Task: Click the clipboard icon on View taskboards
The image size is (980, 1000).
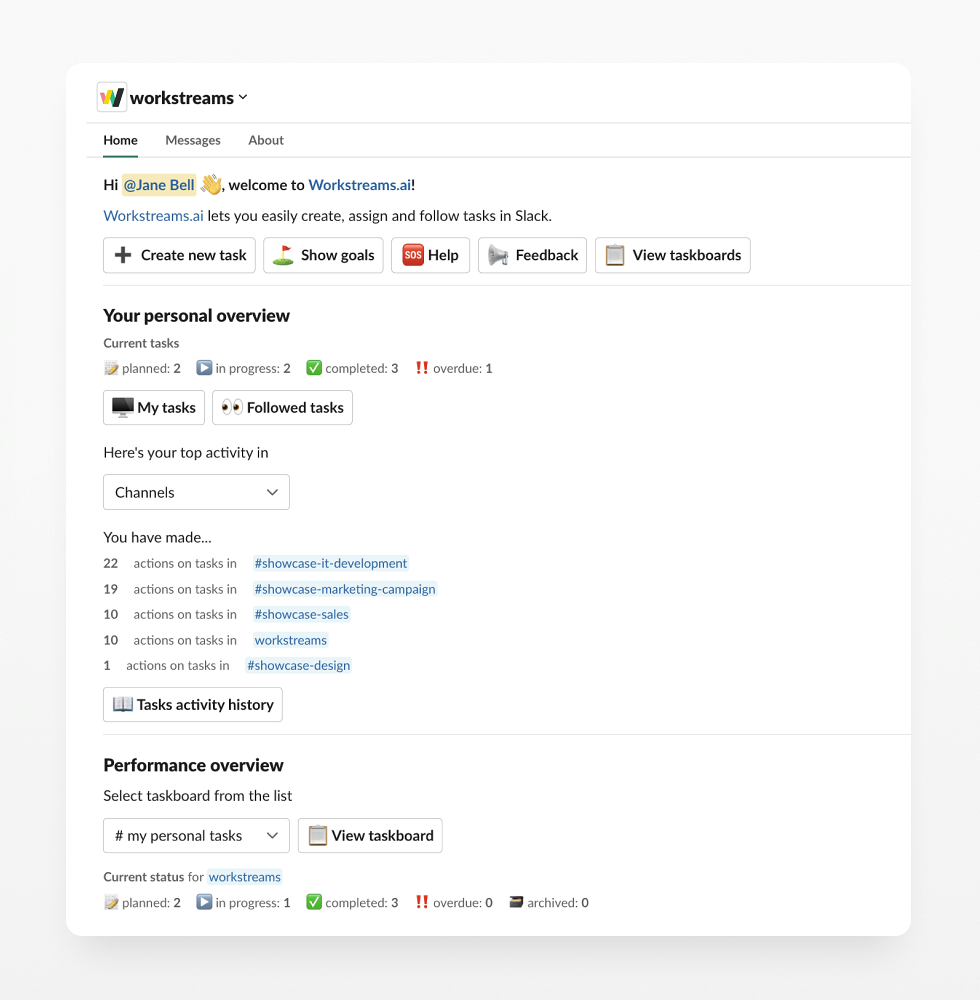Action: point(615,255)
